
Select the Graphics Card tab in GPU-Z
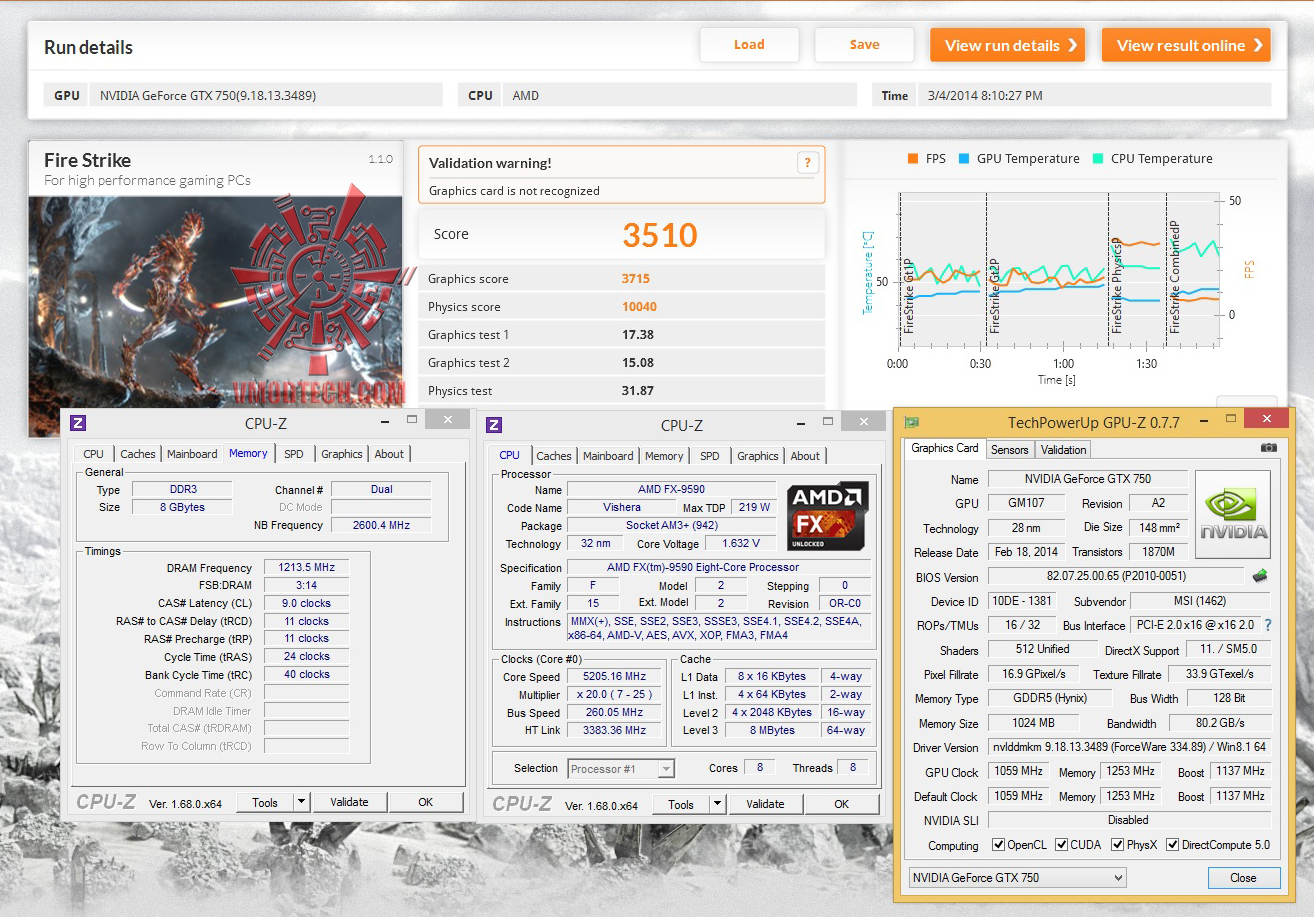[x=945, y=448]
